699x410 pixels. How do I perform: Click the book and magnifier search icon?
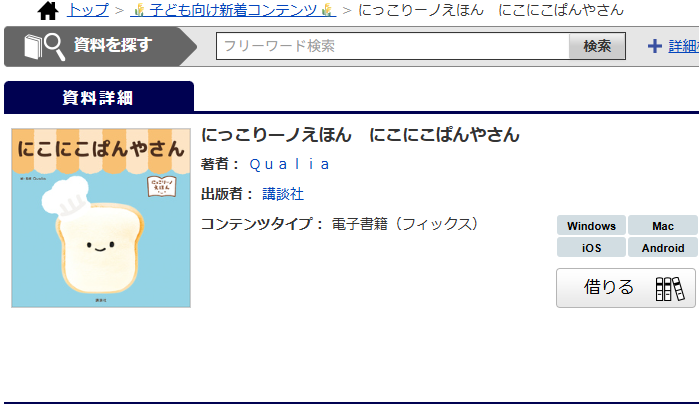coord(45,46)
